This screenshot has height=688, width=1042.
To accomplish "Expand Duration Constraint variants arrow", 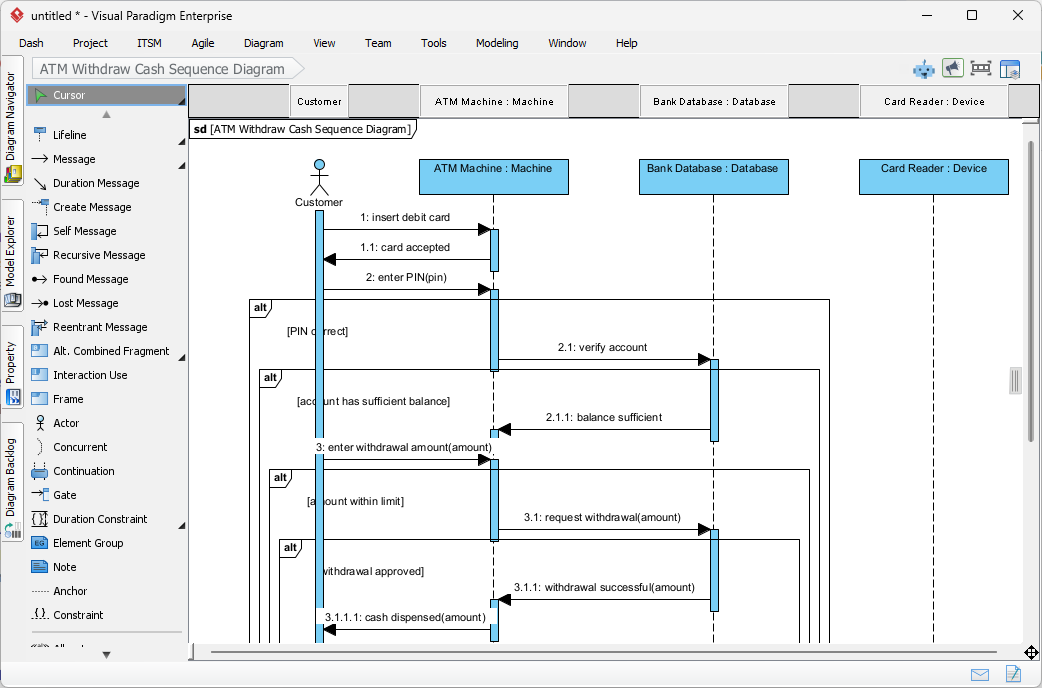I will point(182,525).
